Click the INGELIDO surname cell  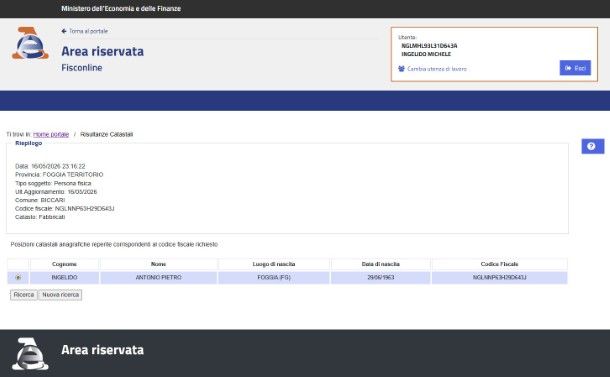coord(64,278)
